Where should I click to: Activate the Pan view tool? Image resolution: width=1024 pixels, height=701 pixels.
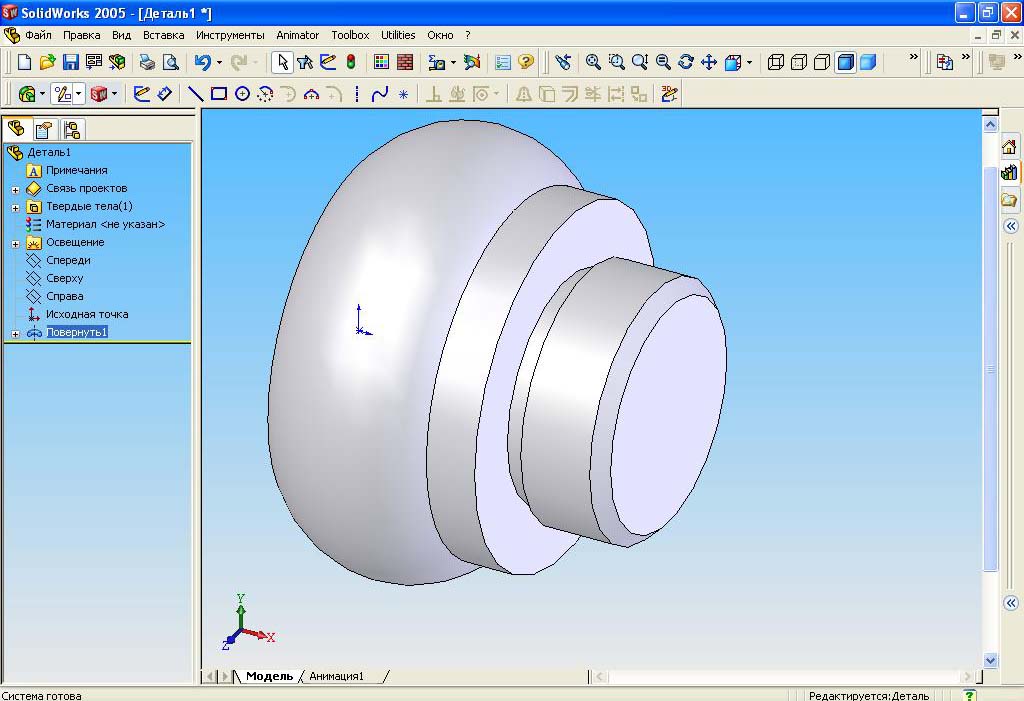[x=709, y=62]
